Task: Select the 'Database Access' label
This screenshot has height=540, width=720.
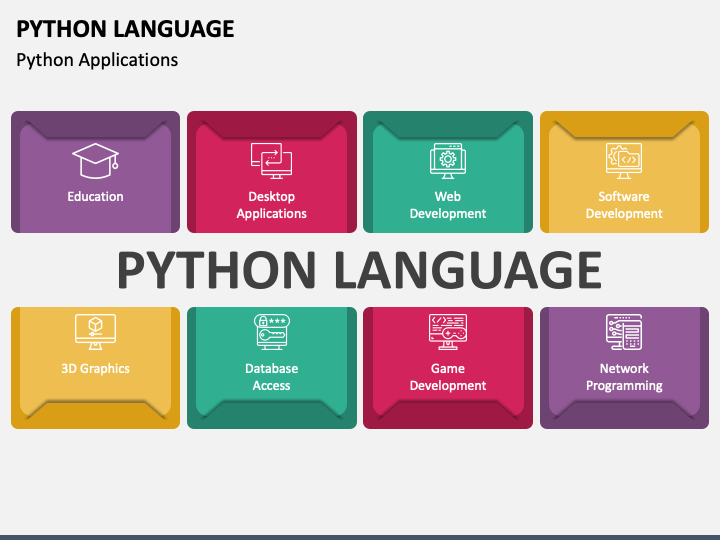Action: pyautogui.click(x=271, y=377)
